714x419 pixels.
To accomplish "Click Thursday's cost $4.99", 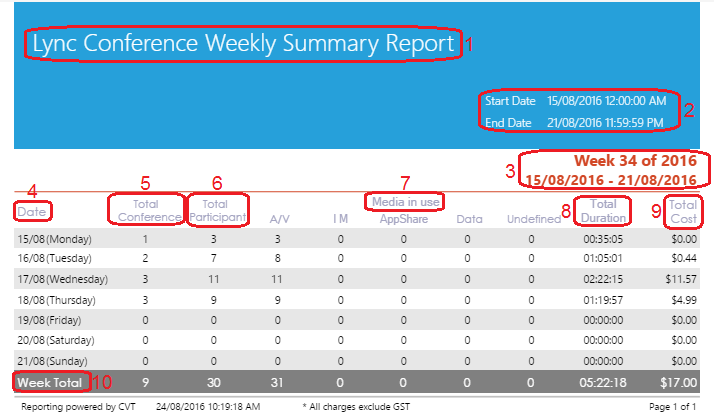I will (684, 300).
